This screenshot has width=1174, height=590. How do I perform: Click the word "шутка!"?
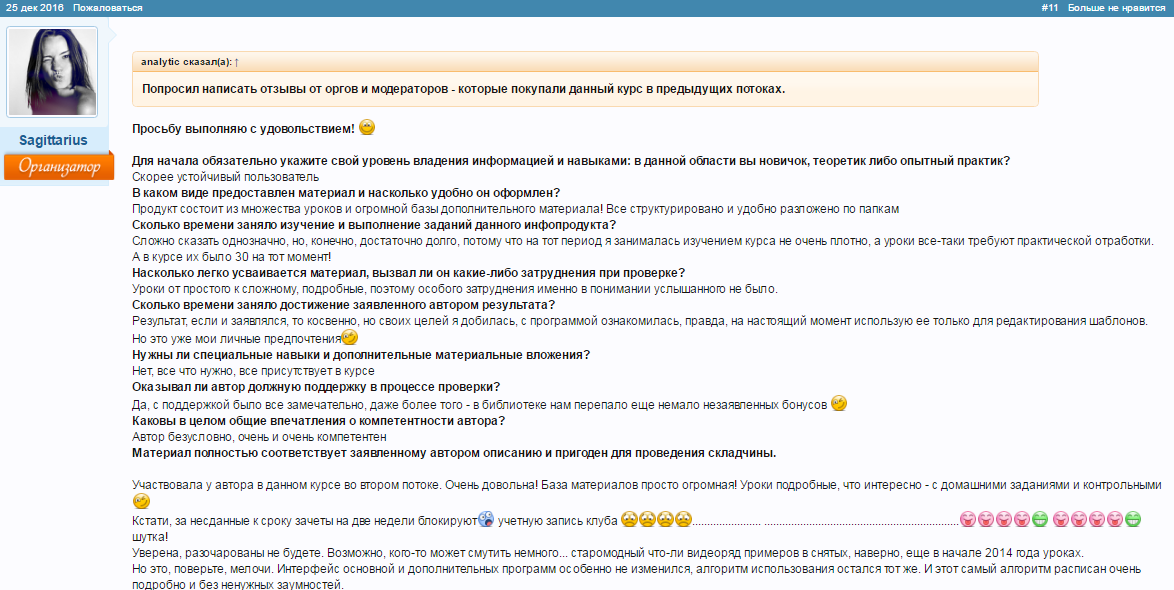150,537
